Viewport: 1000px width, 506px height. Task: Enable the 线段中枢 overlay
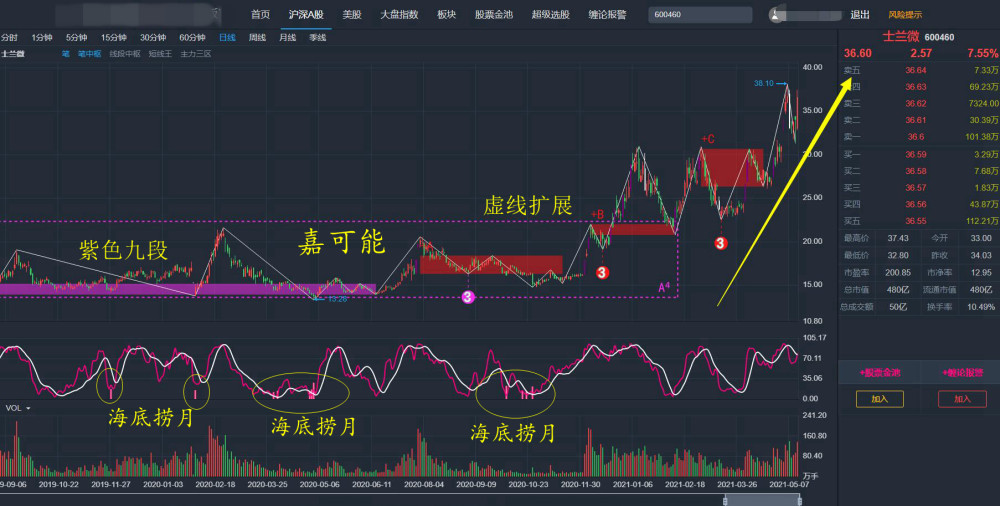(x=125, y=54)
